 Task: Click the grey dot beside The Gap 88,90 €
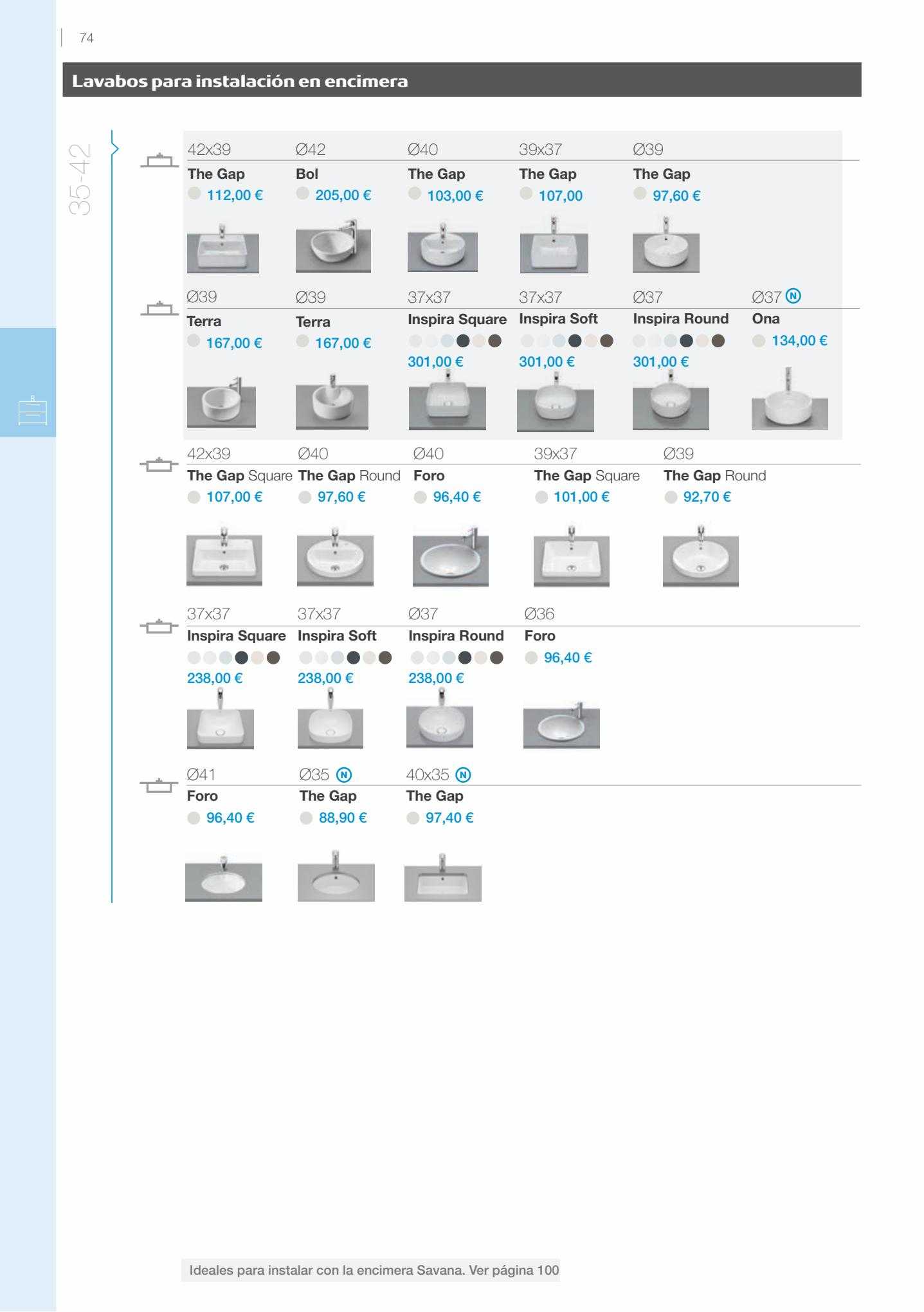click(x=307, y=818)
